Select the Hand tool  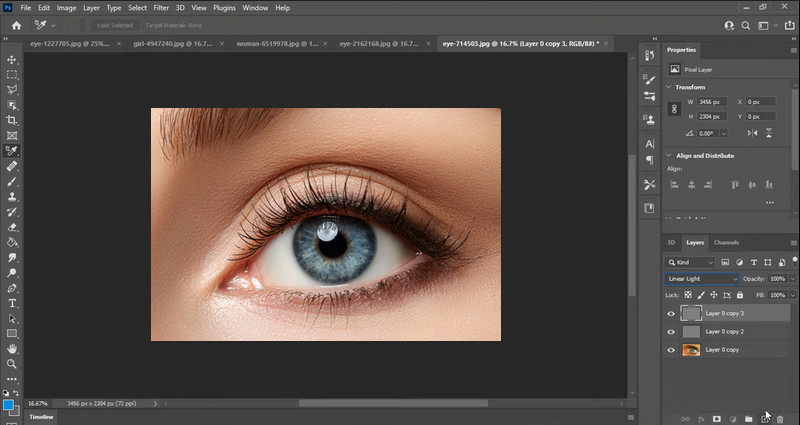coord(12,349)
